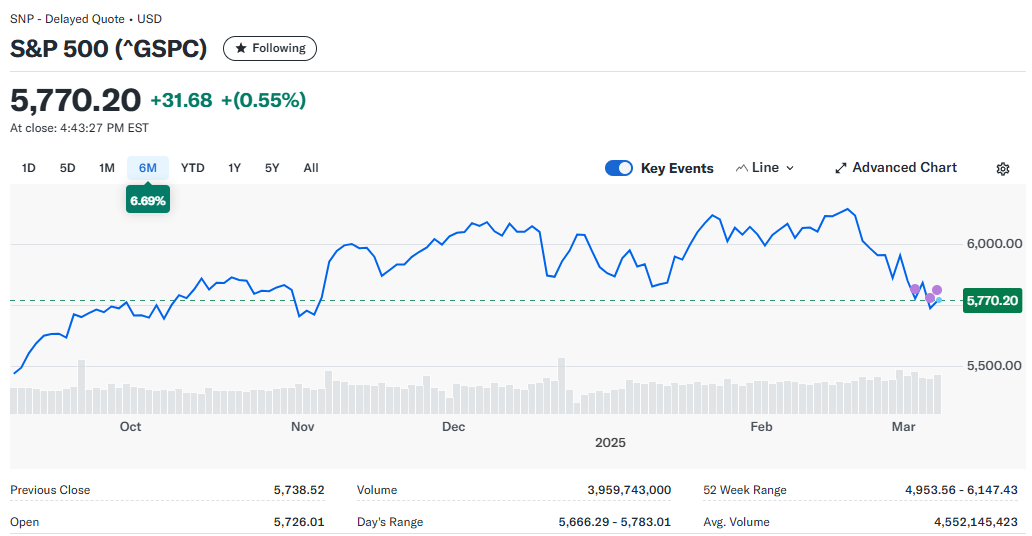The image size is (1032, 536).
Task: Click the 5,500.00 axis label
Action: (994, 365)
